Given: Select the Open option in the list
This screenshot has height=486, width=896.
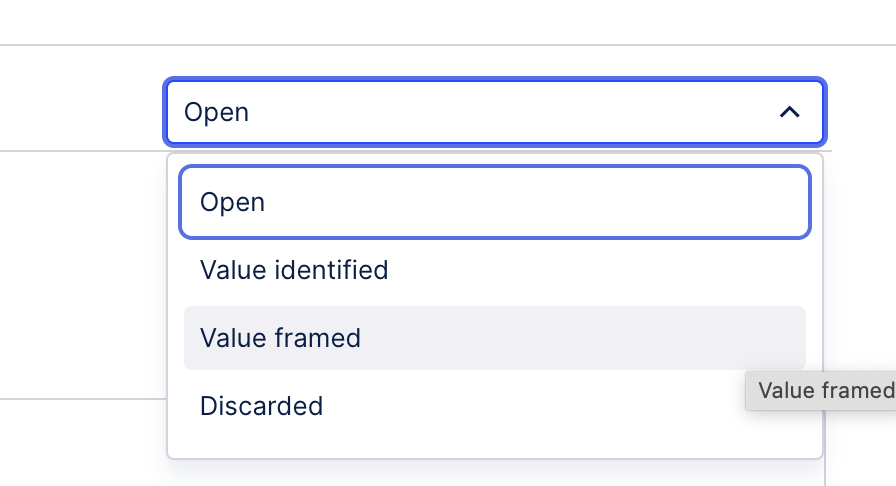Looking at the screenshot, I should pos(494,202).
